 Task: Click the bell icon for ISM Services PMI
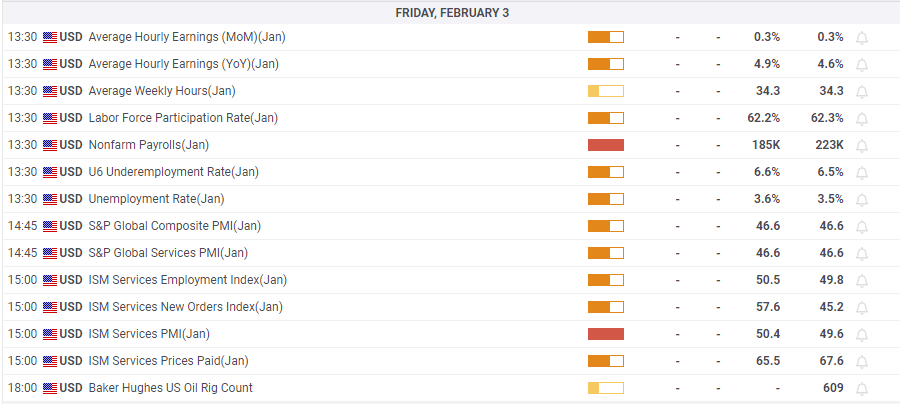[862, 335]
